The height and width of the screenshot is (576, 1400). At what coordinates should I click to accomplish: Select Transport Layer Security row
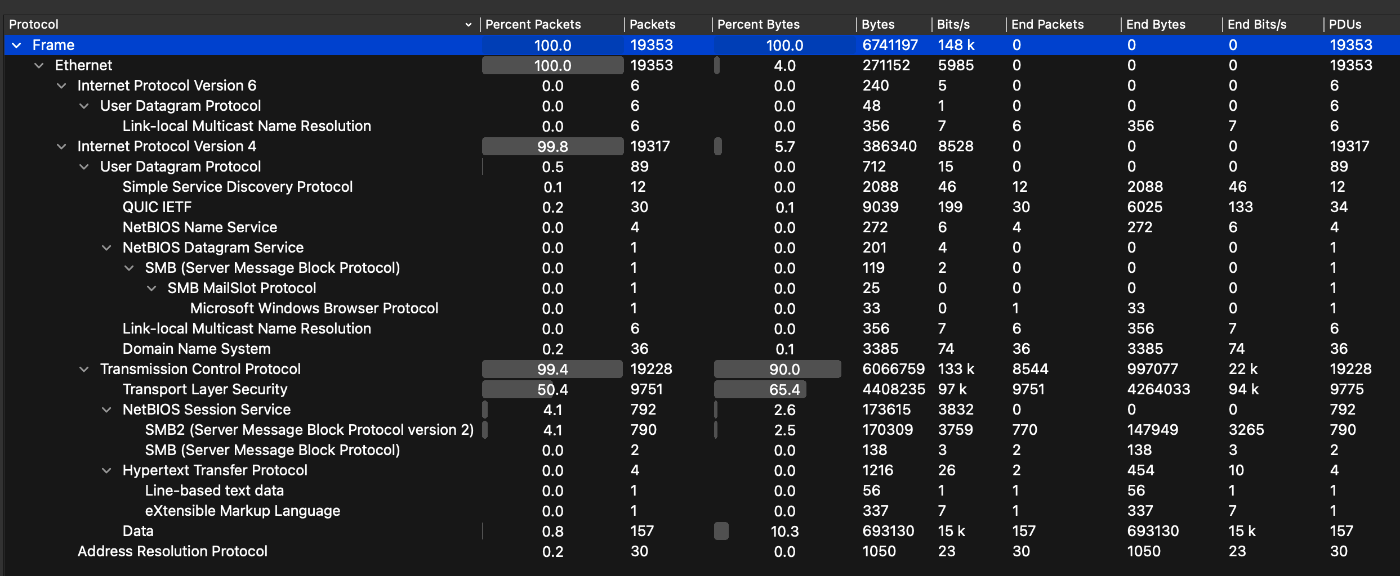click(700, 389)
